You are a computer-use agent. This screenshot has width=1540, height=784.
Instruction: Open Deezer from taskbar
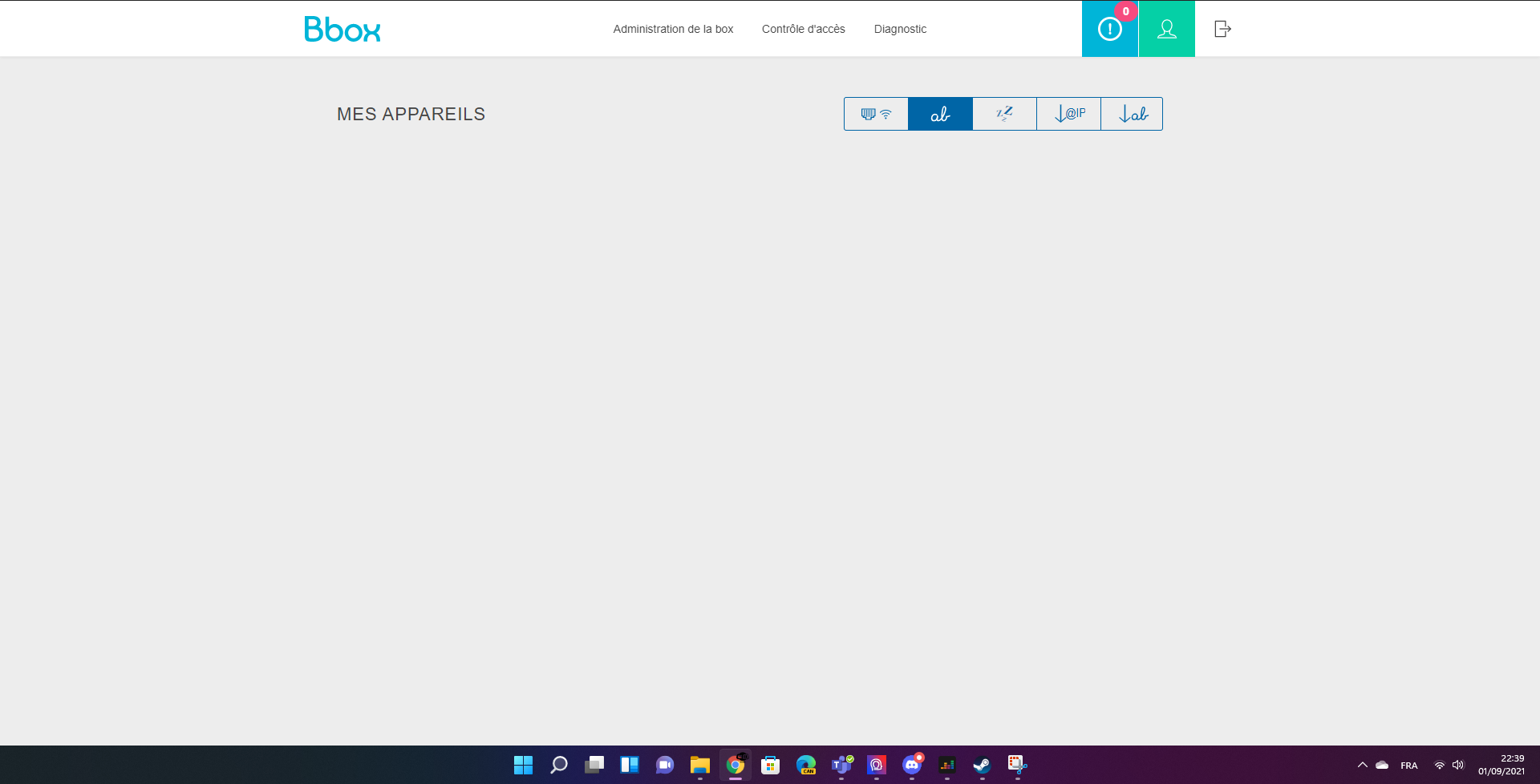pyautogui.click(x=947, y=765)
